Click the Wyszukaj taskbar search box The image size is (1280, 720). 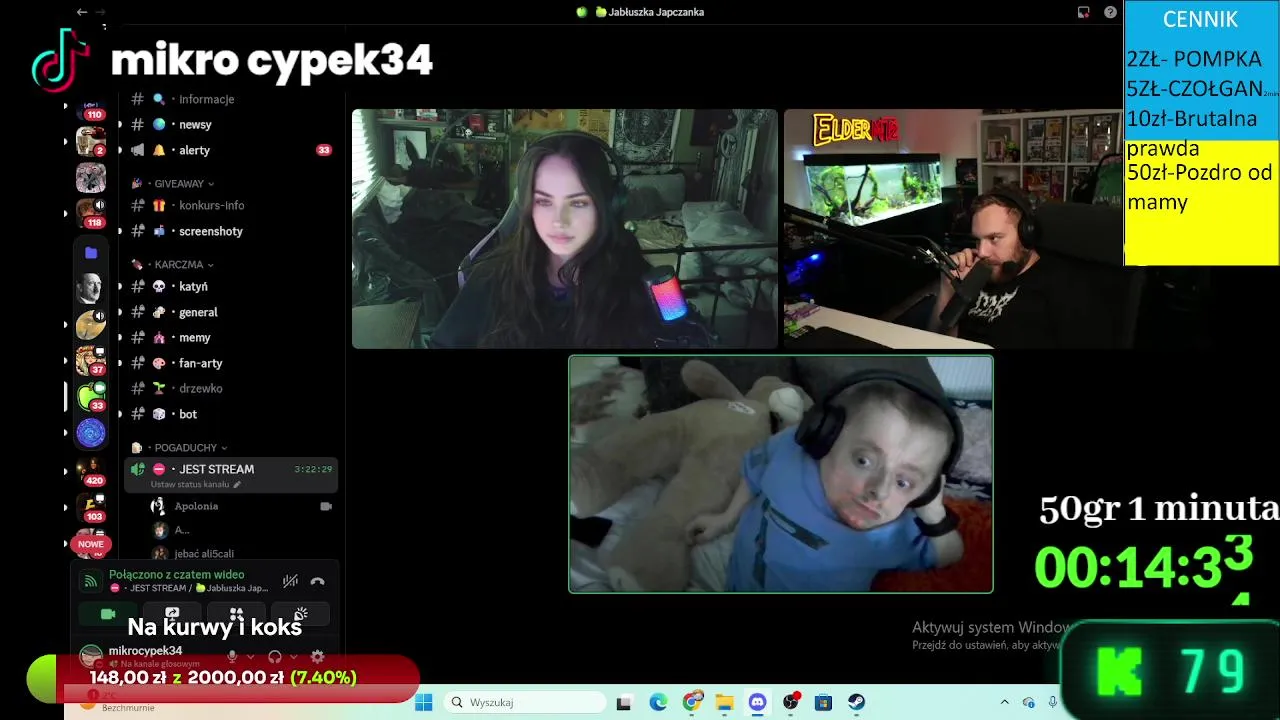click(523, 702)
